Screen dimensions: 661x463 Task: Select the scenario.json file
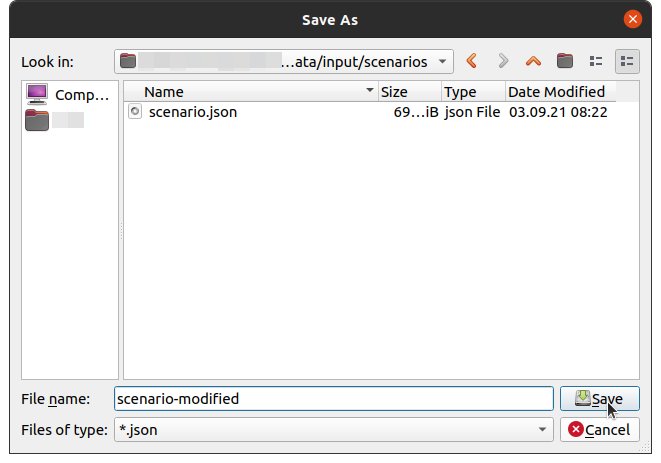pos(192,112)
